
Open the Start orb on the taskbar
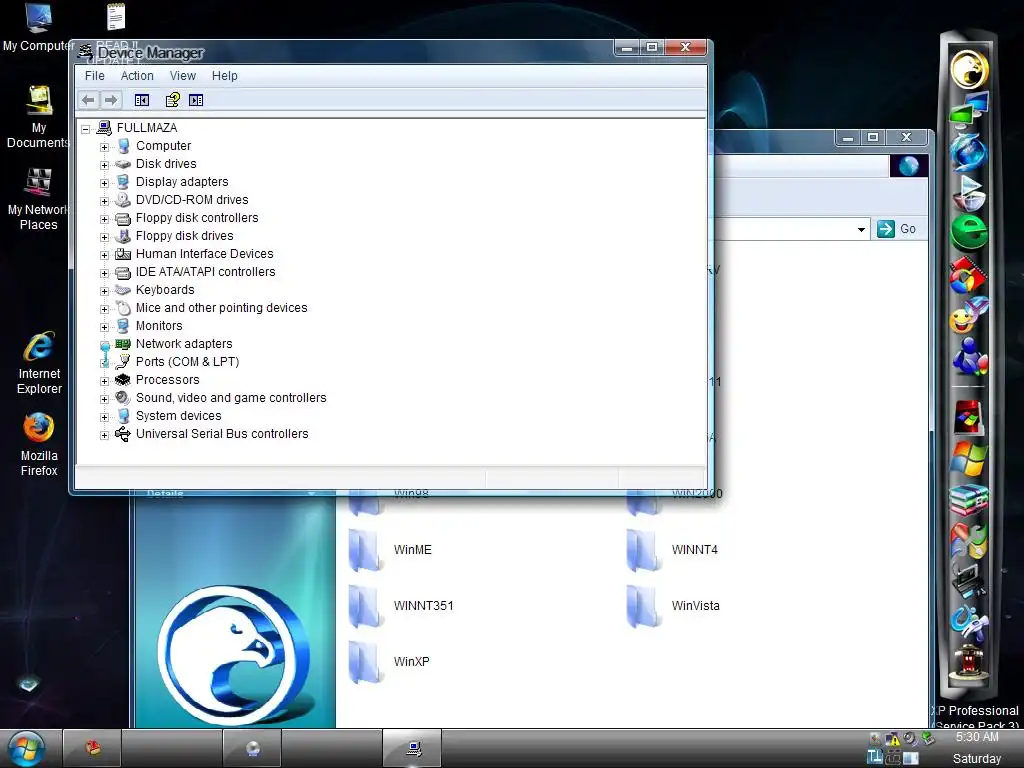click(27, 748)
